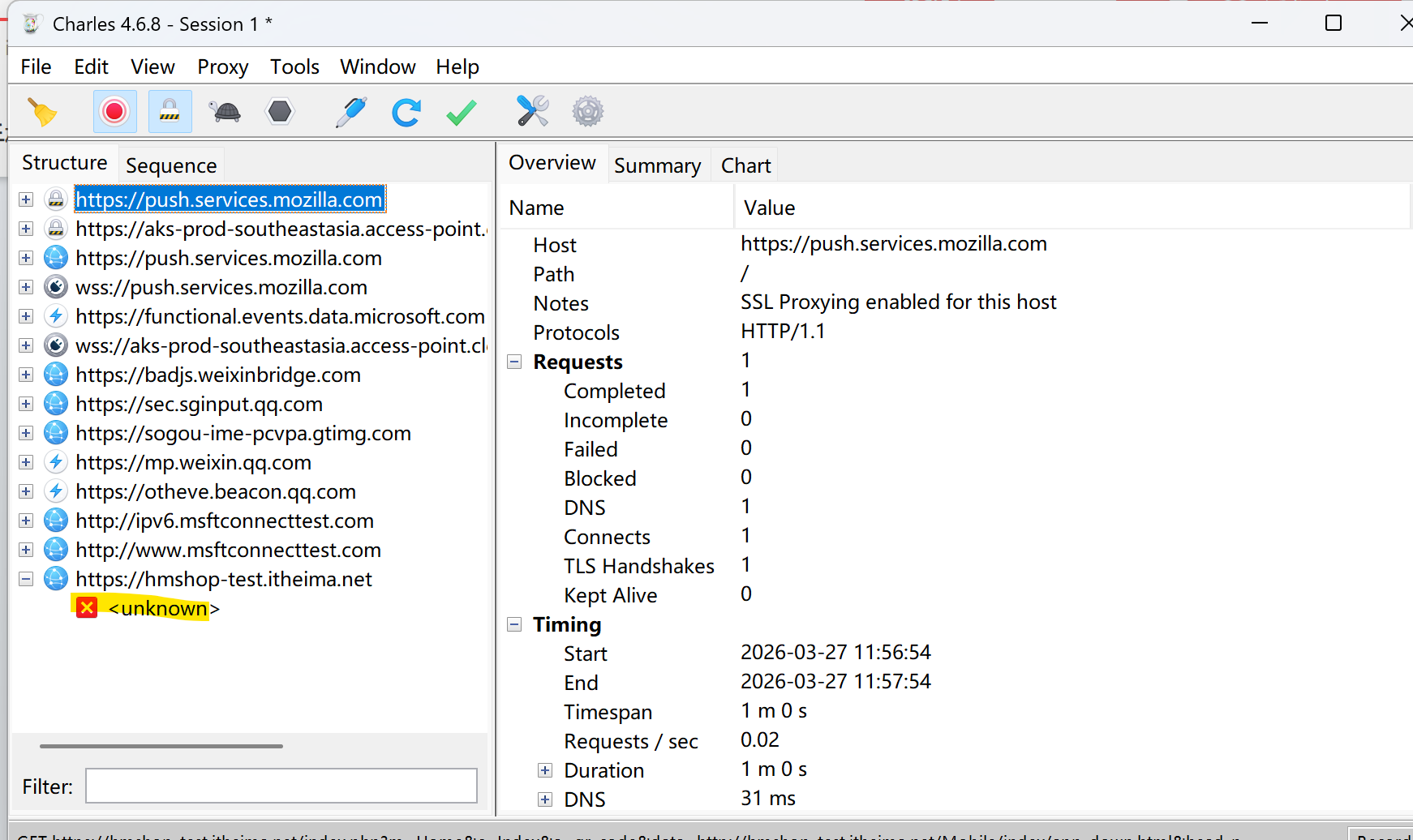The width and height of the screenshot is (1413, 840).
Task: Validate with the green checkmark icon
Action: click(462, 112)
